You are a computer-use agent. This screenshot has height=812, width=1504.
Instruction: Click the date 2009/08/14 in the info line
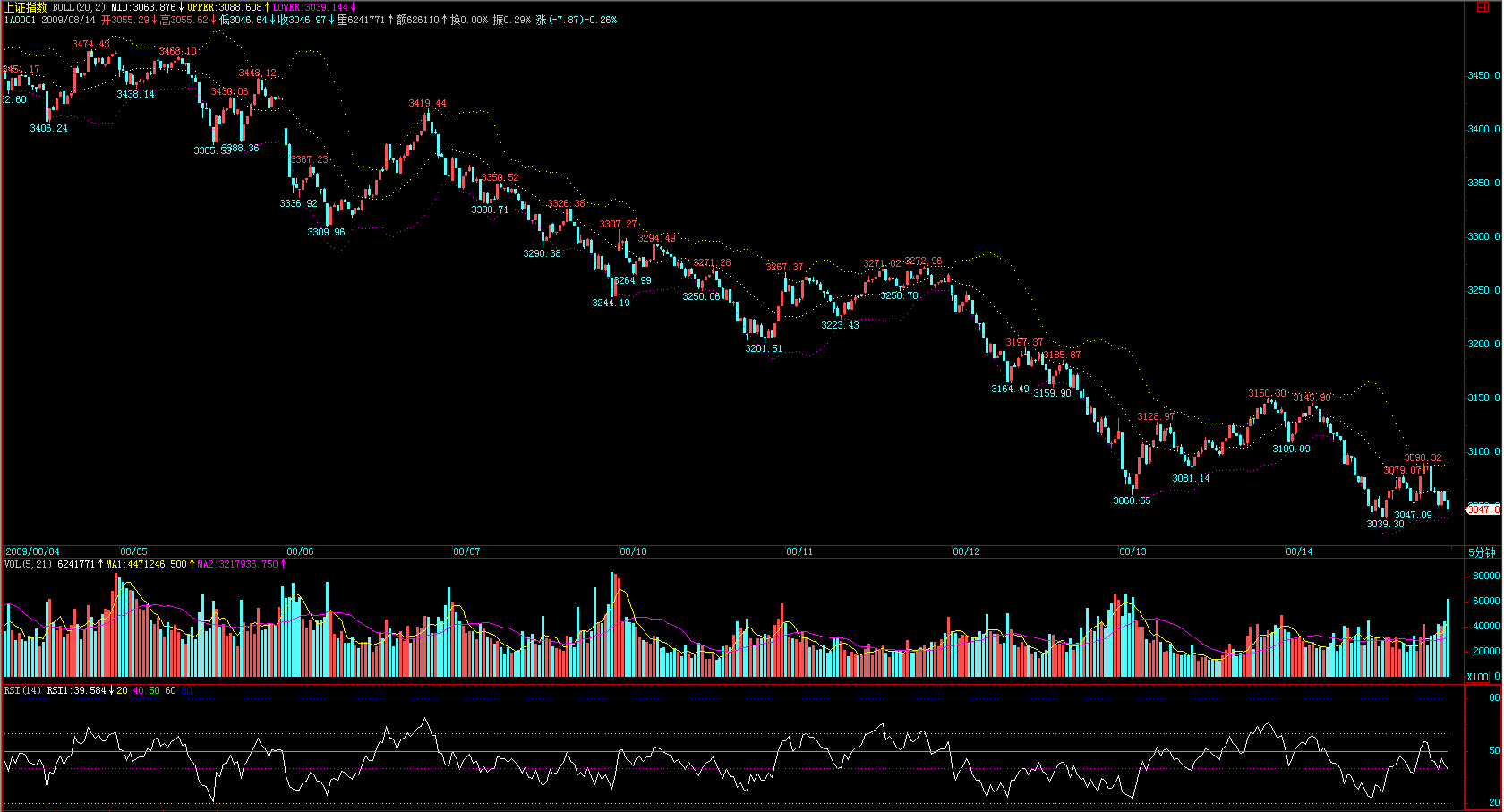(x=68, y=20)
